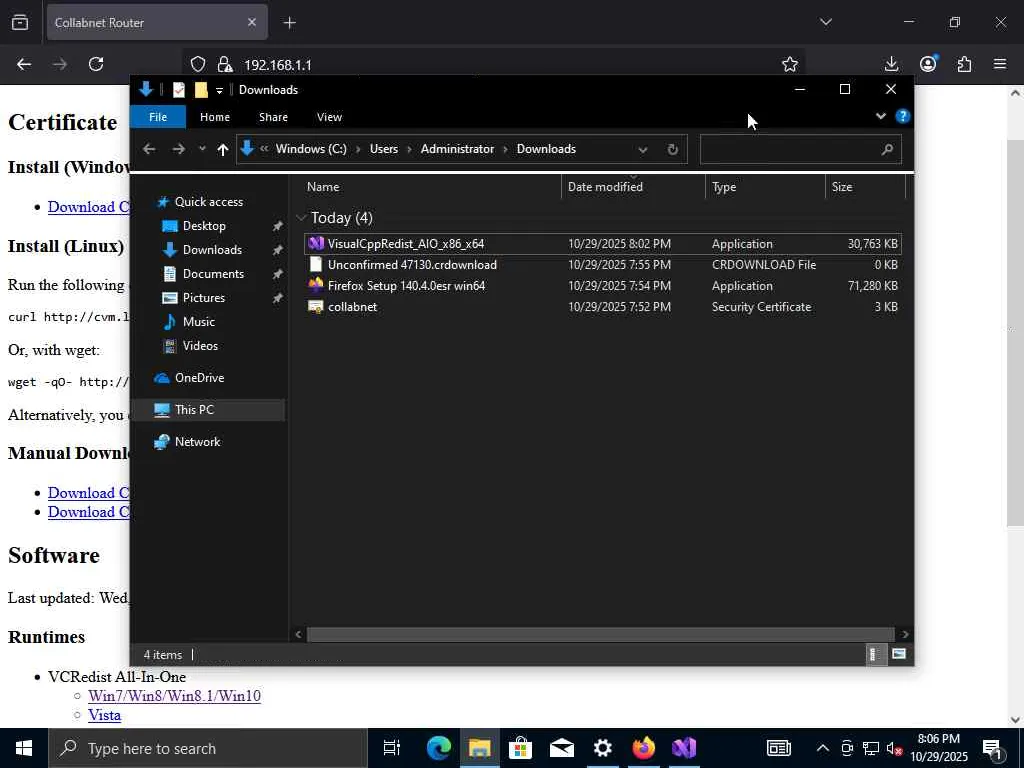Click the Explorer search box

pyautogui.click(x=801, y=150)
